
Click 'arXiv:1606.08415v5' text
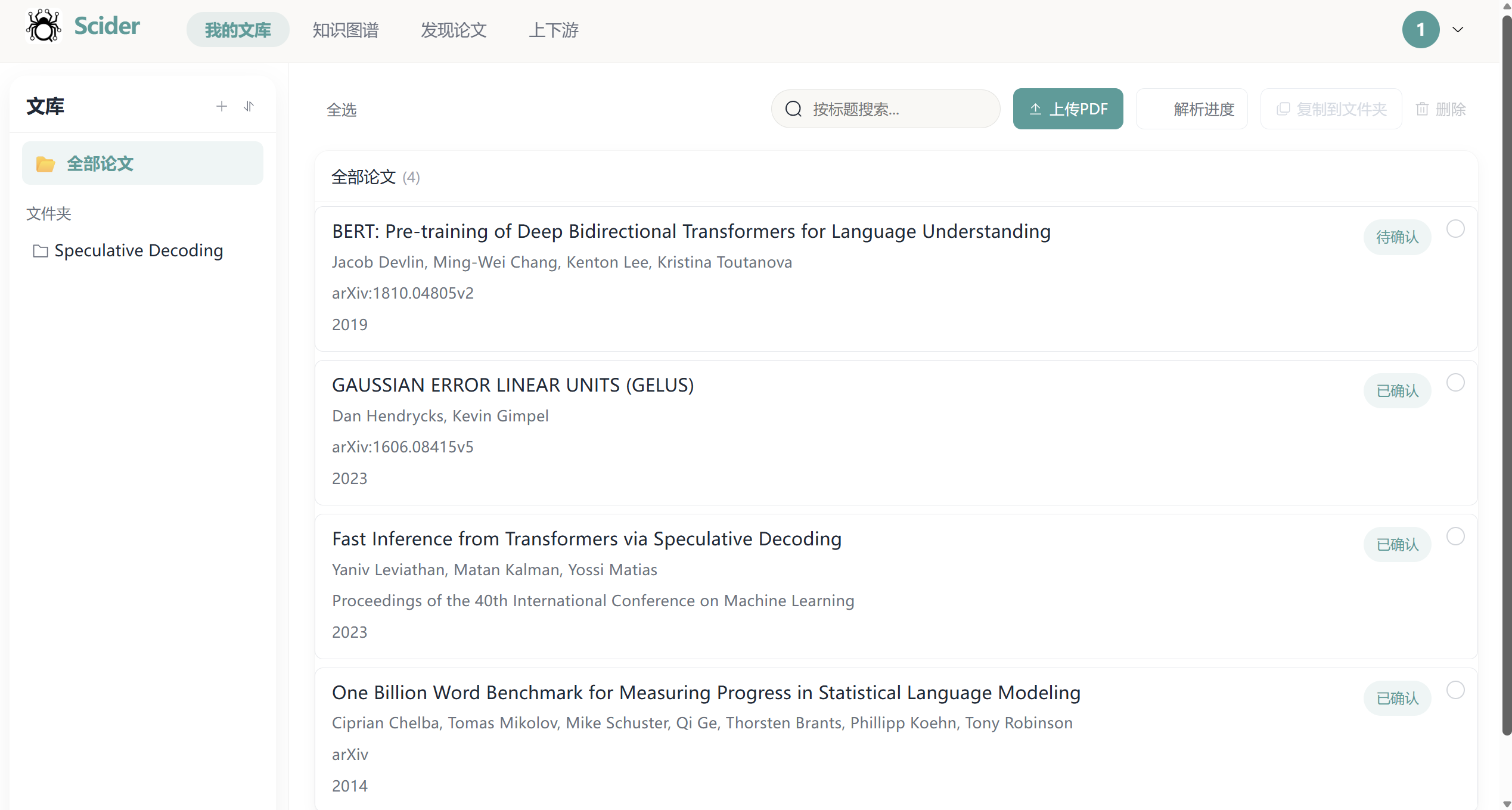403,447
